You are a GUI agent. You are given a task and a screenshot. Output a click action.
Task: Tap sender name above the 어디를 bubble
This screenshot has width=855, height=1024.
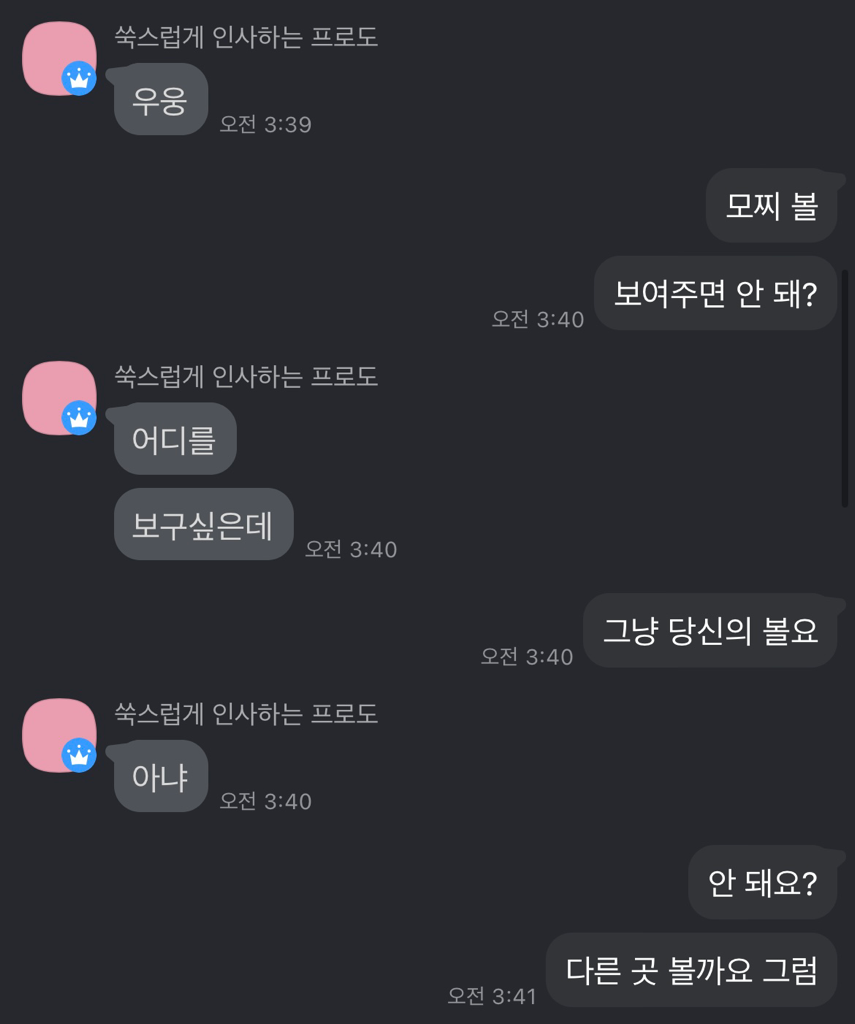point(246,376)
